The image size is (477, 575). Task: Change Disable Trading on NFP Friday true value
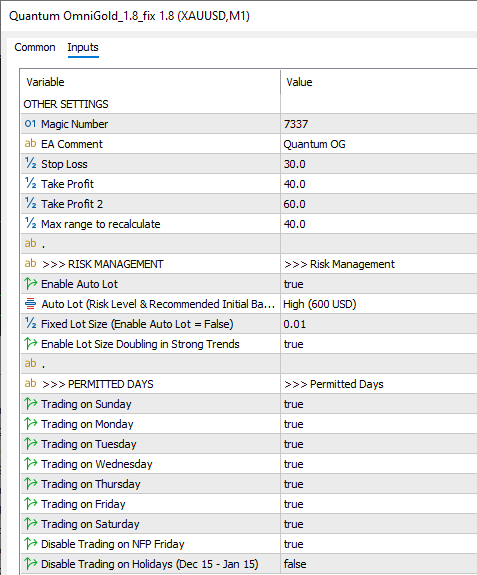(293, 544)
